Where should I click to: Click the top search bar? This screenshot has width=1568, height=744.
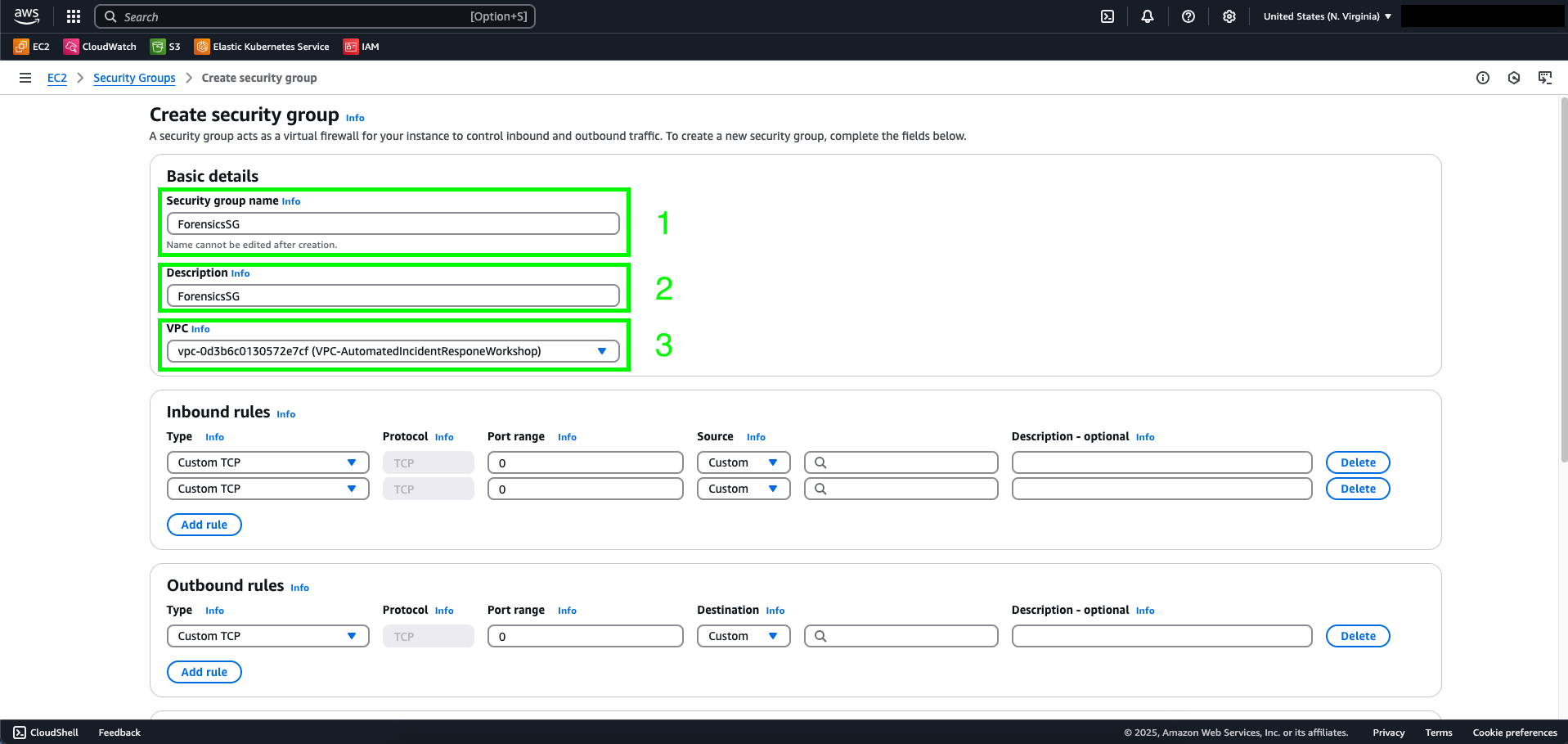[315, 16]
